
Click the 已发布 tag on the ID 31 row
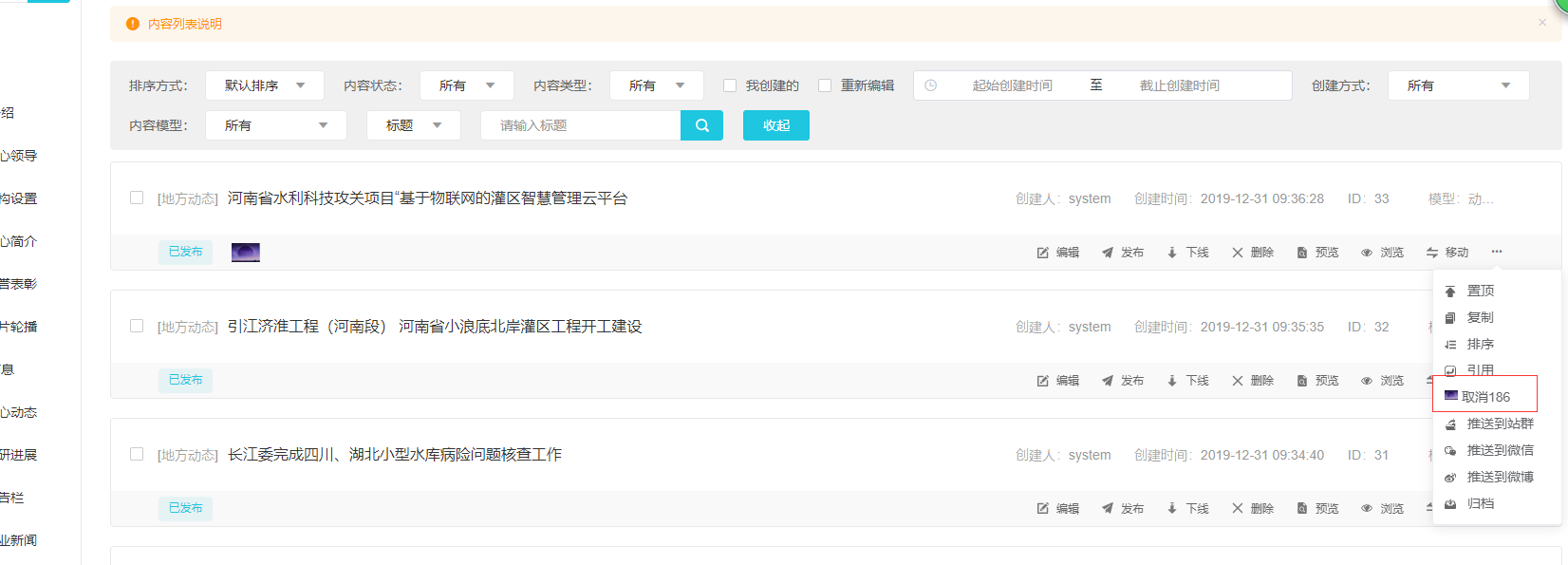[x=185, y=508]
